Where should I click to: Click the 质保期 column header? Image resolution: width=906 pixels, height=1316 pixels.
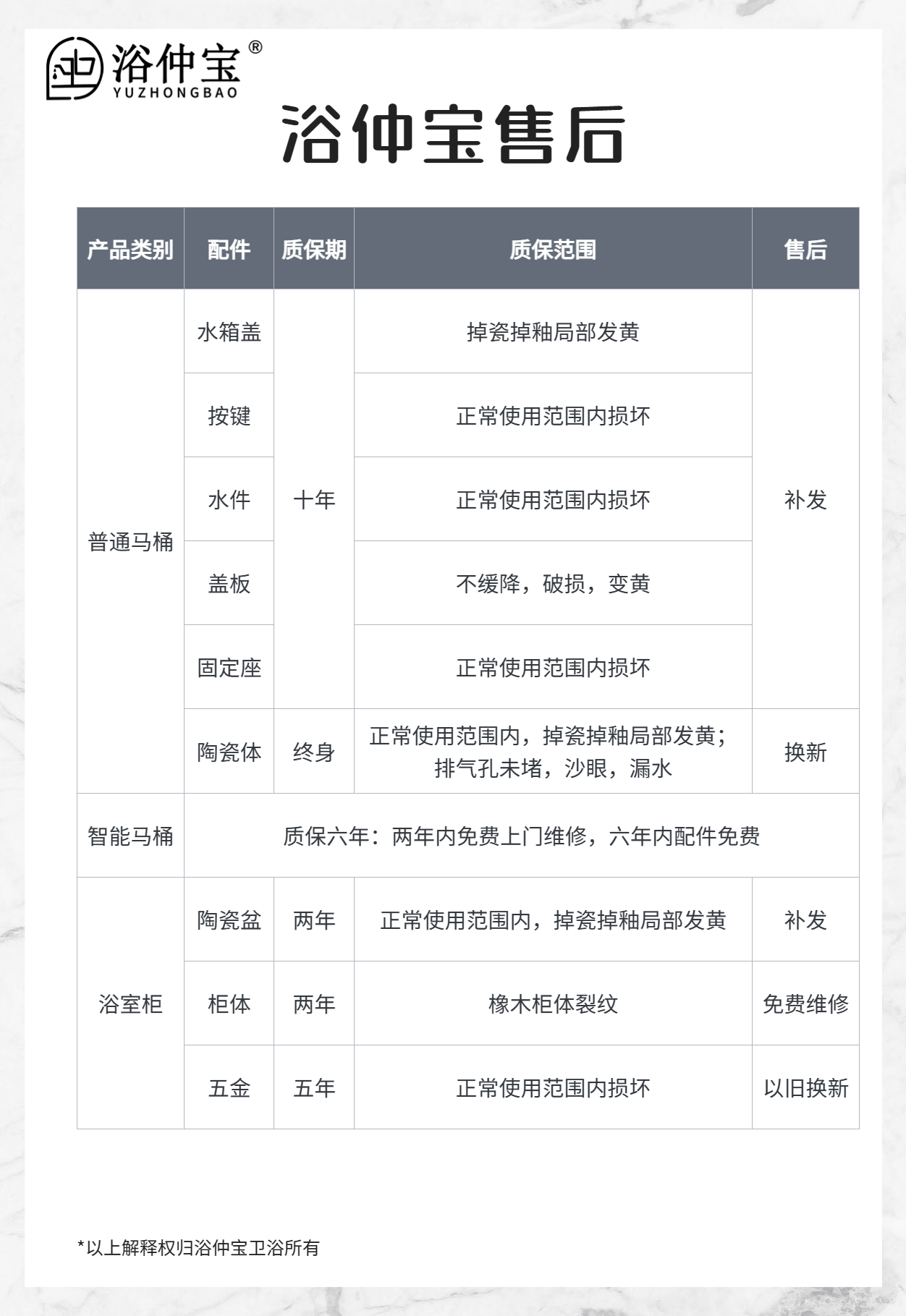click(314, 249)
